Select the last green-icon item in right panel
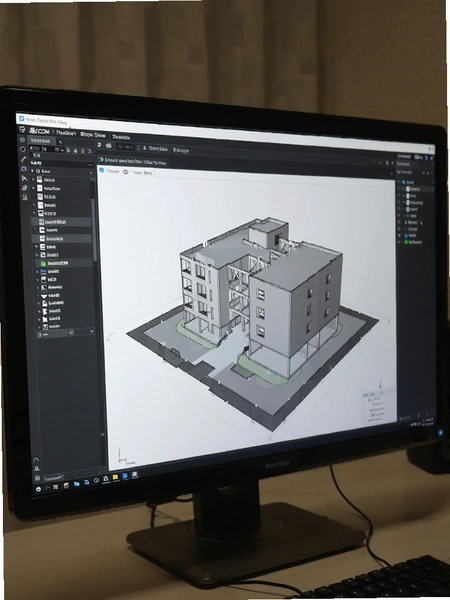Screen dimensions: 450x600 pyautogui.click(x=414, y=242)
